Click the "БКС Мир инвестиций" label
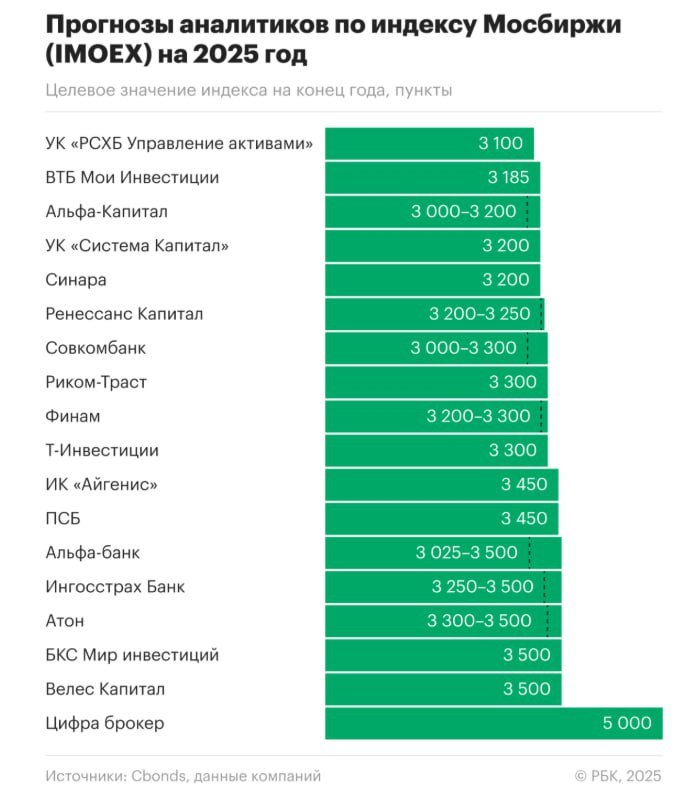687x801 pixels. coord(132,655)
